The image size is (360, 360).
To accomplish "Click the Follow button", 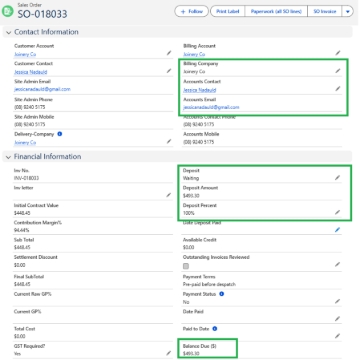I will pos(191,11).
